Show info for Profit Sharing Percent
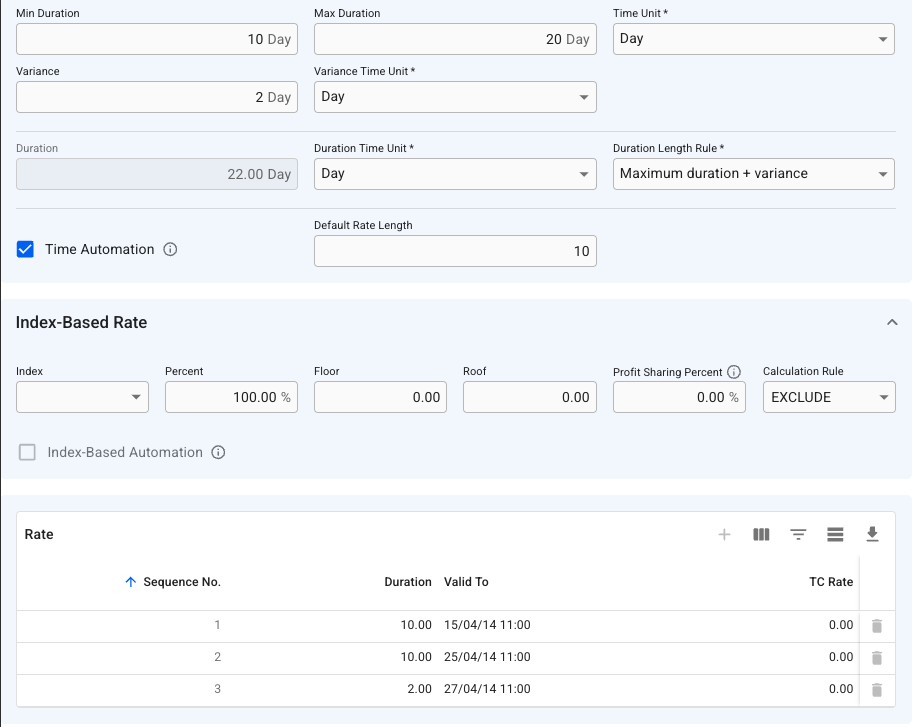The height and width of the screenshot is (727, 914). click(x=734, y=372)
